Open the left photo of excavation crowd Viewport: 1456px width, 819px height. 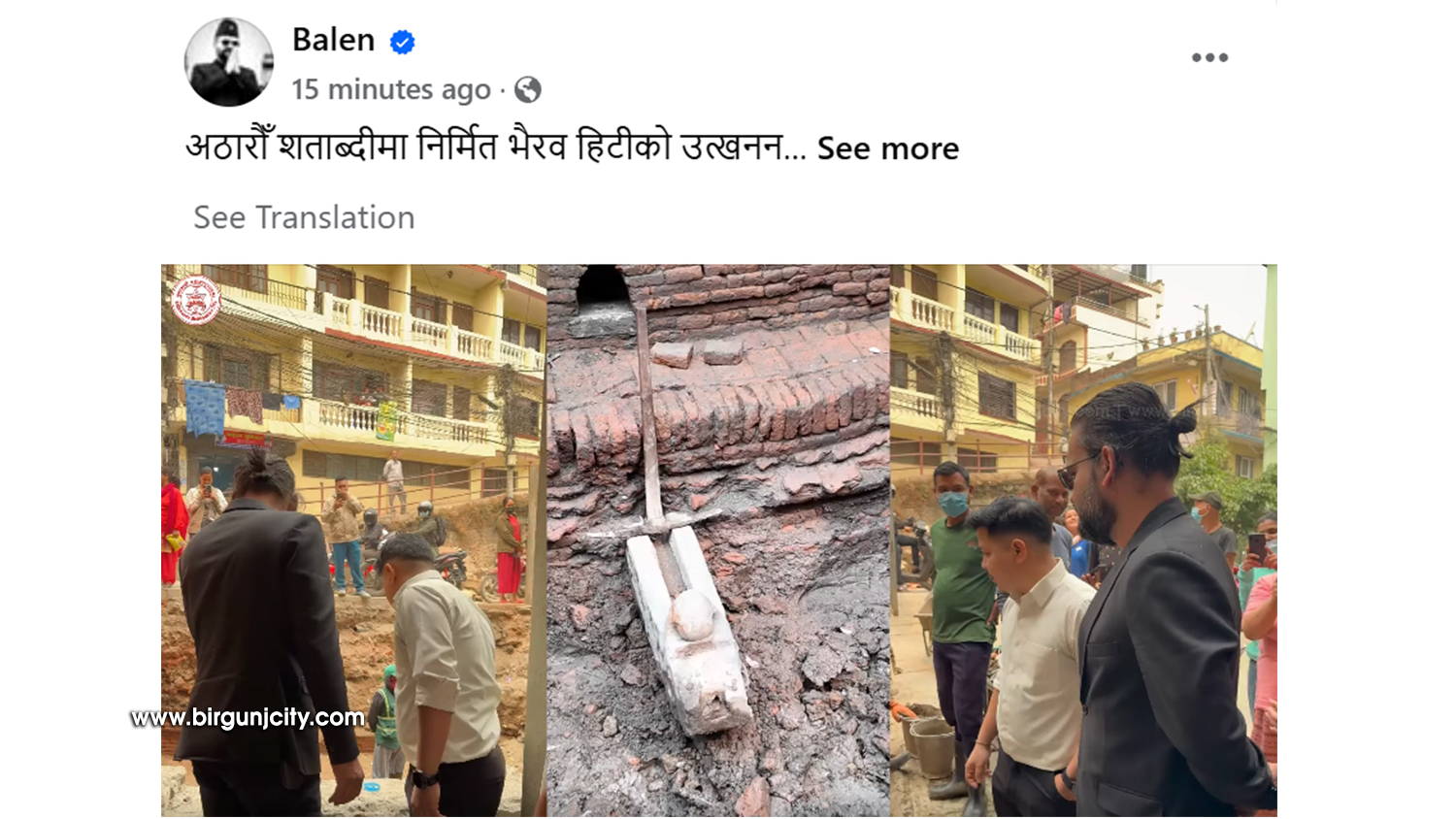(x=353, y=541)
